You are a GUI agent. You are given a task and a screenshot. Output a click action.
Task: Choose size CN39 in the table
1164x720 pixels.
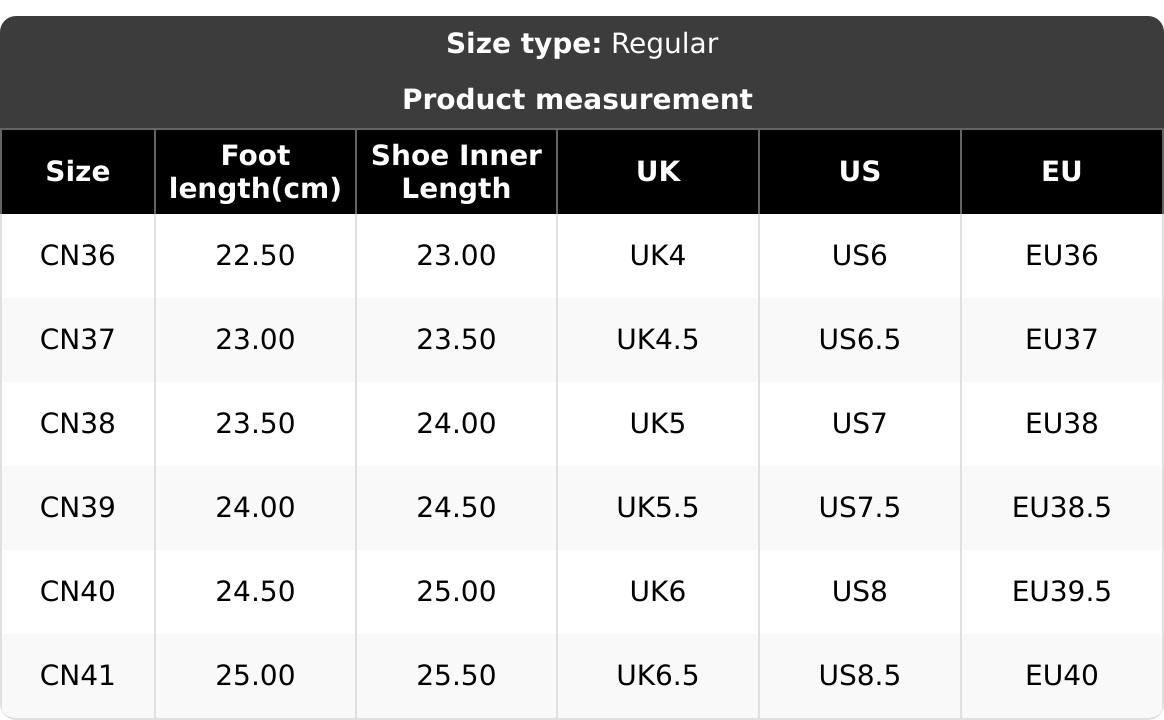[77, 508]
